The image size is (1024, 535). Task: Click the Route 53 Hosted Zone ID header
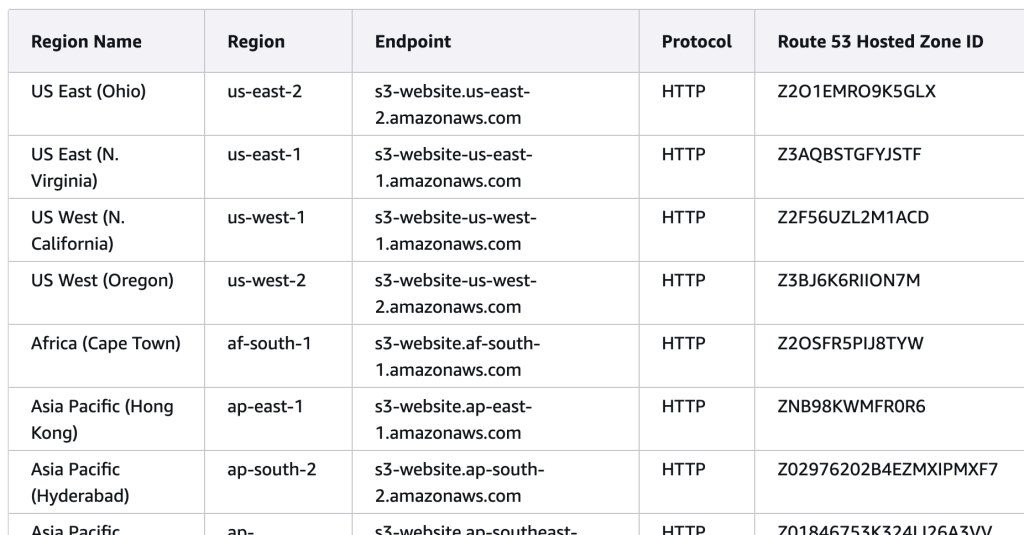point(880,42)
